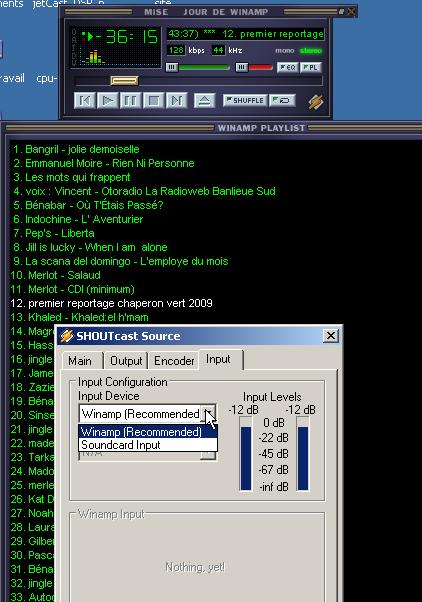Click the Winamp time display

[127, 37]
